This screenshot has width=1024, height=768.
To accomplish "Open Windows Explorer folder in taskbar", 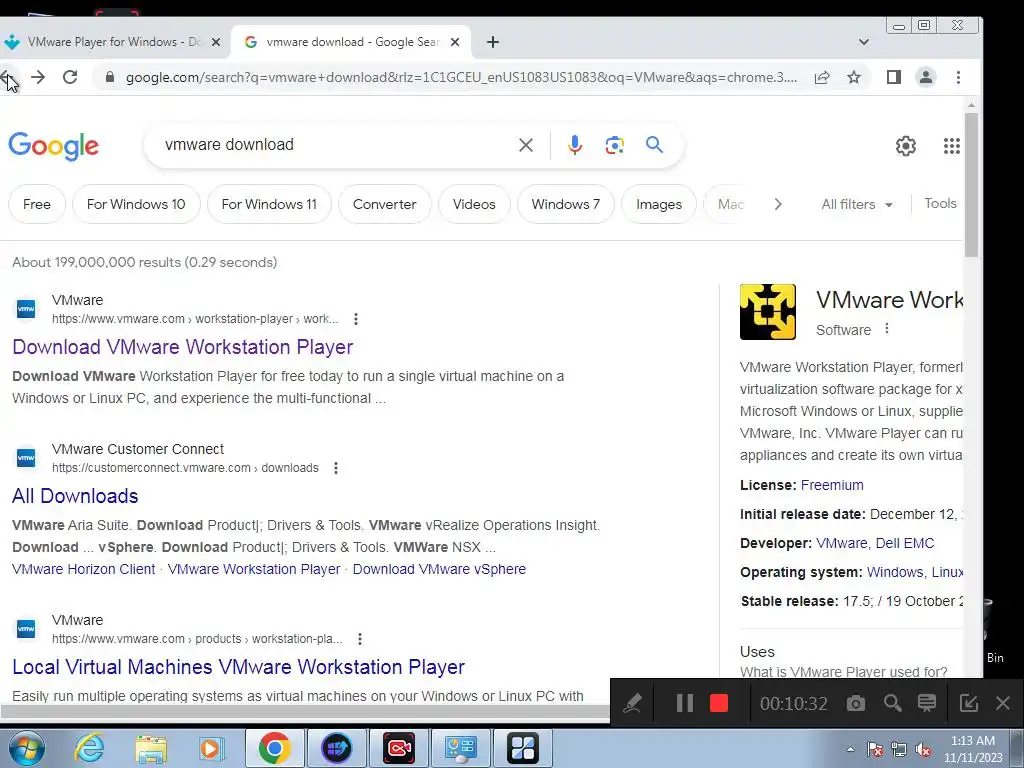I will click(151, 749).
